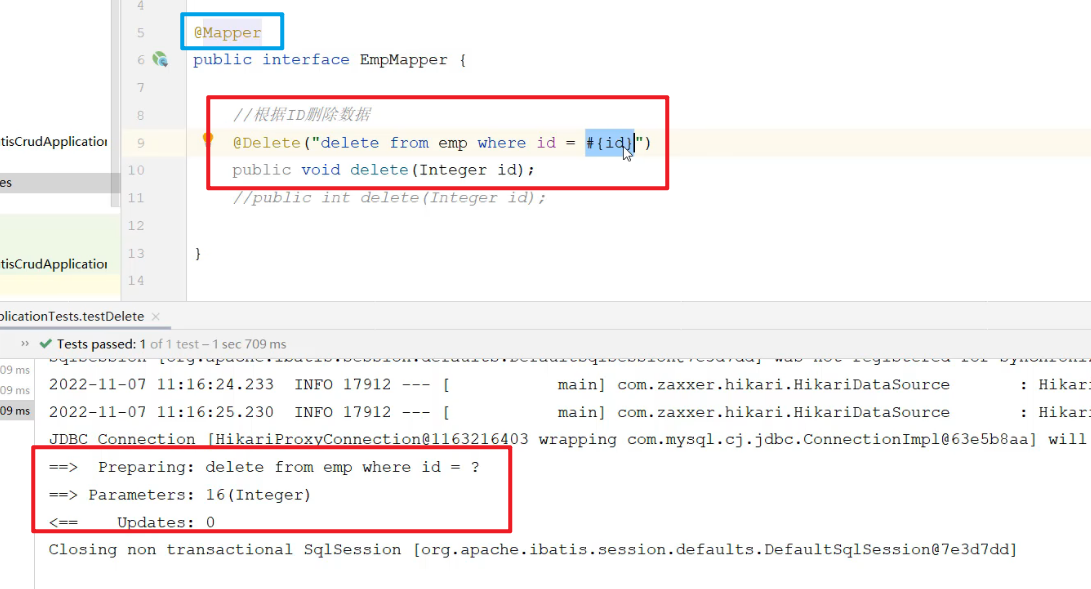1091x589 pixels.
Task: Select the gray highlighted project tree row
Action: tap(55, 183)
